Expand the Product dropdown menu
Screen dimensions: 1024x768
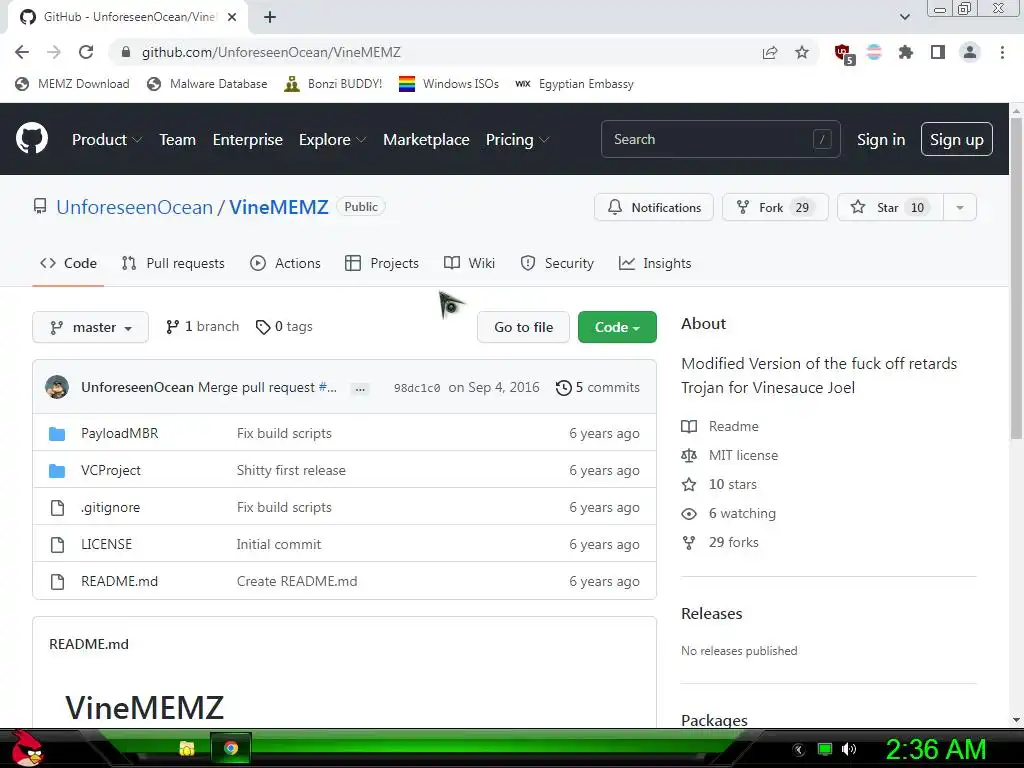[106, 140]
